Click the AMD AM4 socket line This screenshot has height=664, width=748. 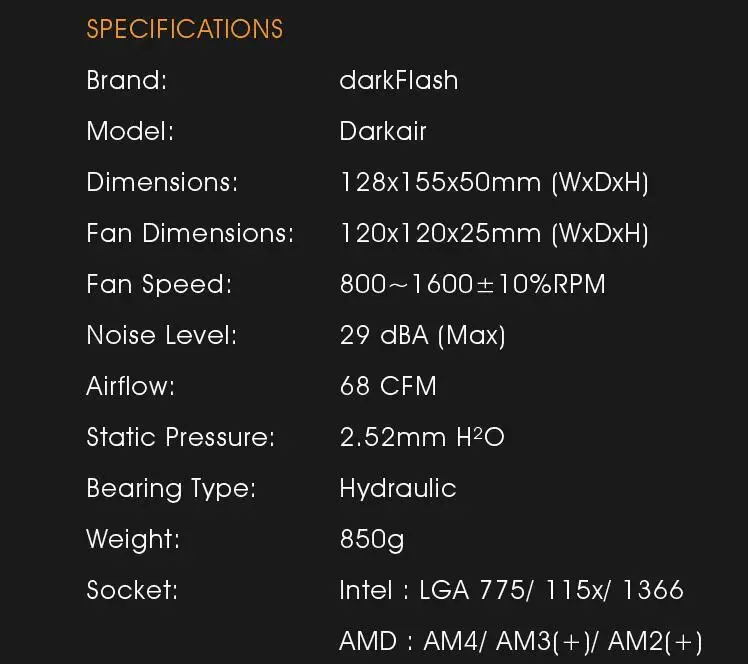coord(520,641)
